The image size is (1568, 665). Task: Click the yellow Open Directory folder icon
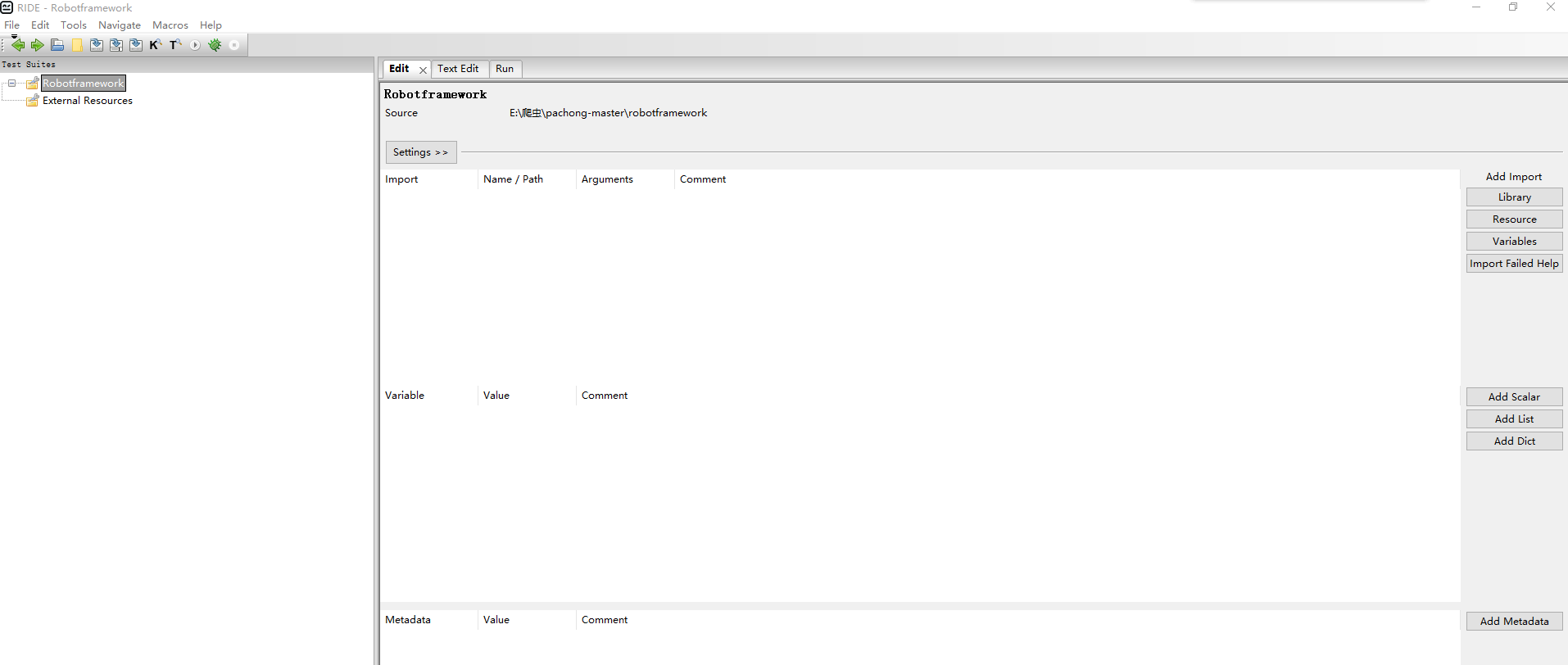pos(77,45)
